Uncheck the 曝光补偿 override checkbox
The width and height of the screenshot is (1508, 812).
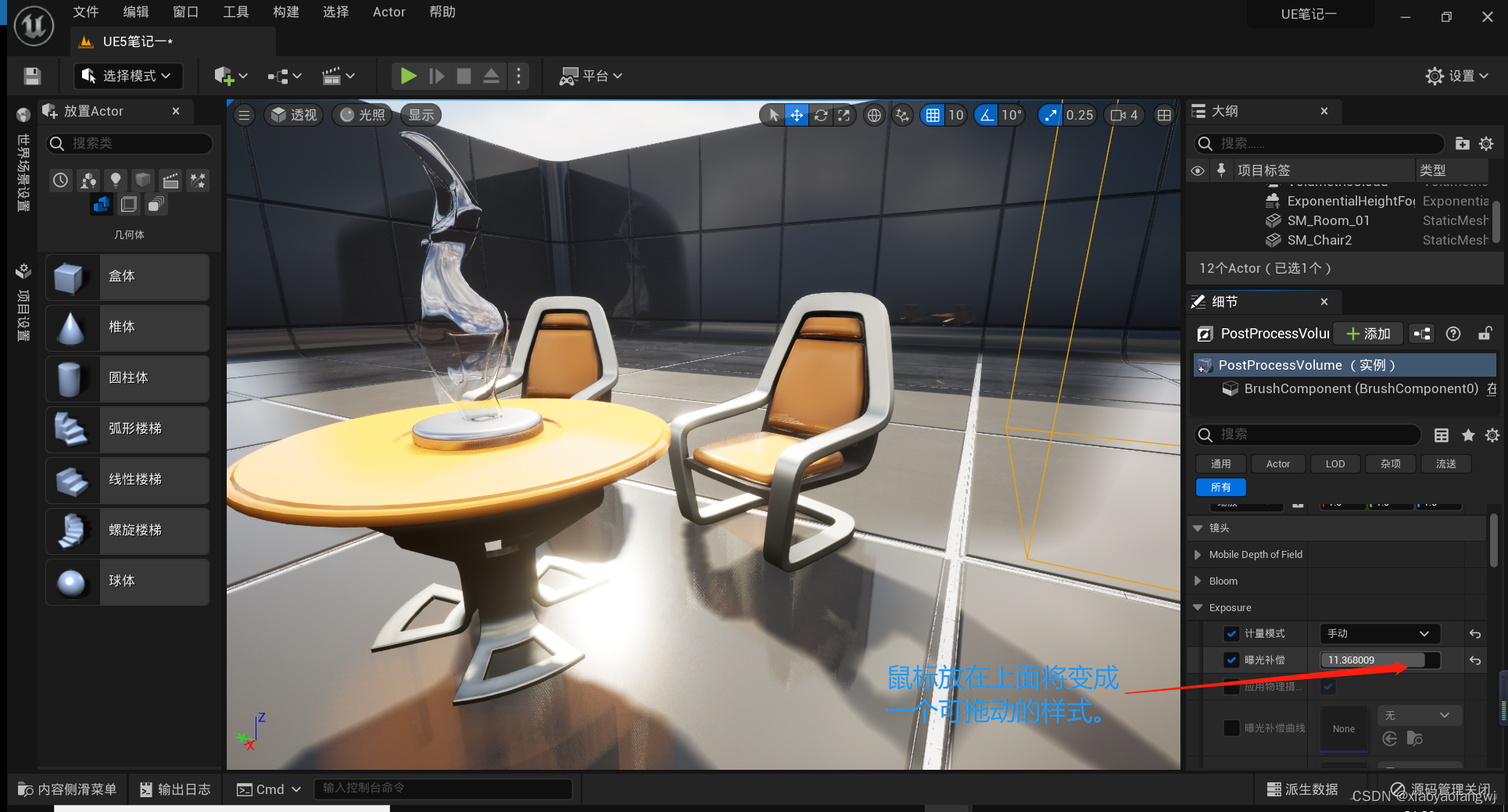tap(1231, 660)
